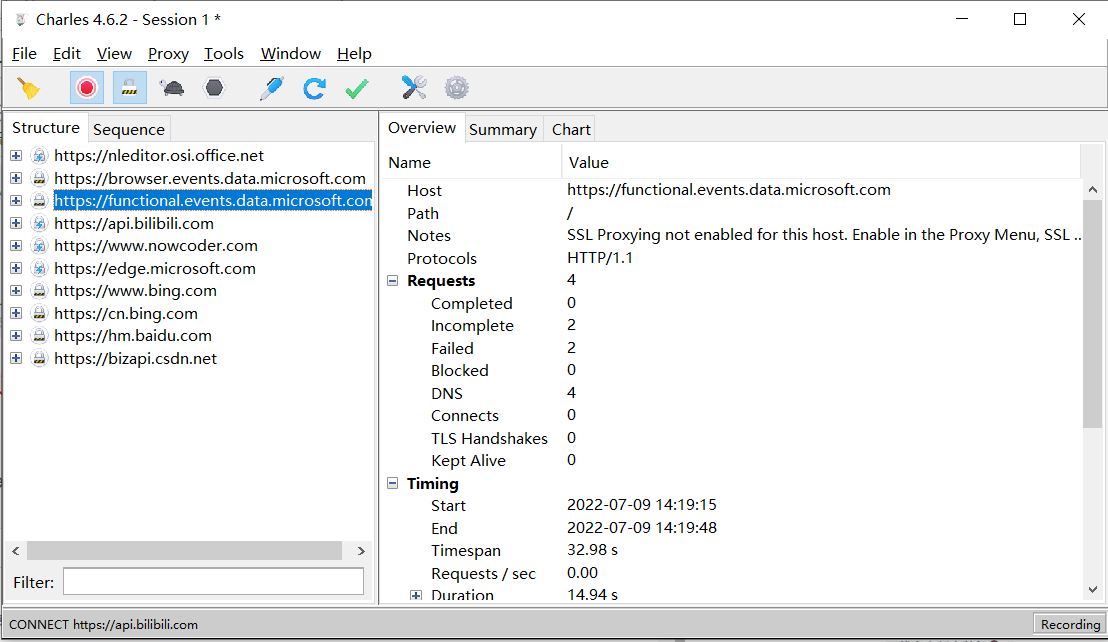Switch to the Sequence tab
The image size is (1108, 642).
[129, 129]
